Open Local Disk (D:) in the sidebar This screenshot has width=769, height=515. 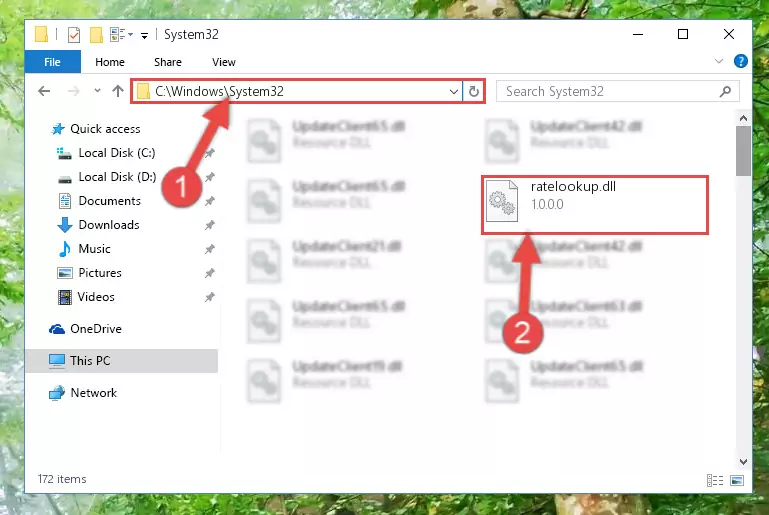(106, 177)
